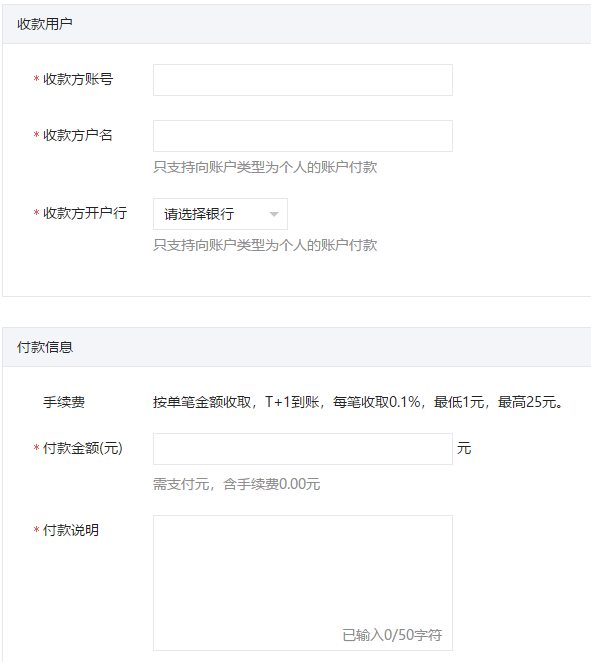The image size is (591, 662).
Task: Focus the 付款说明 text area
Action: pyautogui.click(x=303, y=583)
